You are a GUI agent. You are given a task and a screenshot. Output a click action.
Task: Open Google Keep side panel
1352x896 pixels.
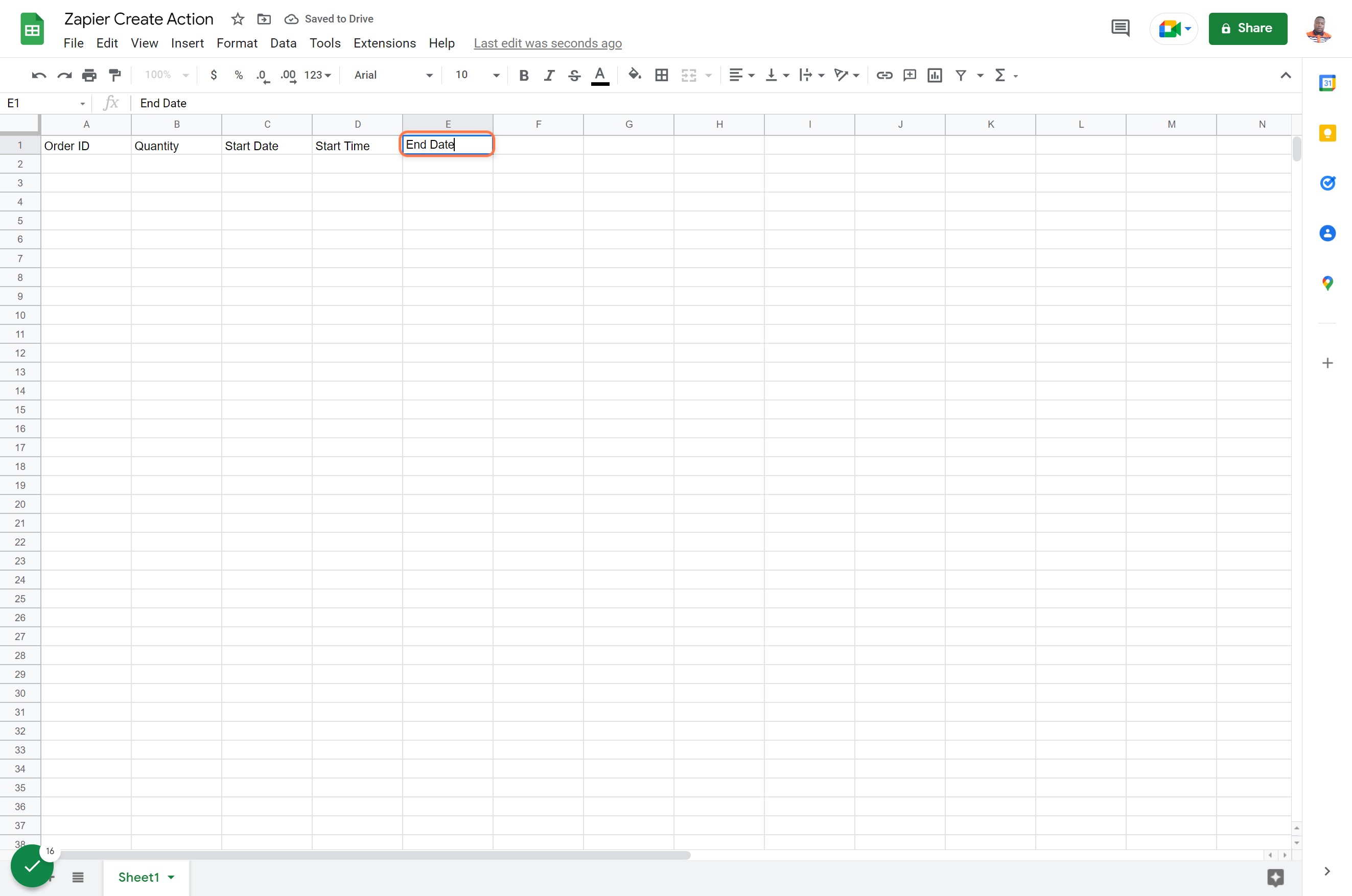1327,133
